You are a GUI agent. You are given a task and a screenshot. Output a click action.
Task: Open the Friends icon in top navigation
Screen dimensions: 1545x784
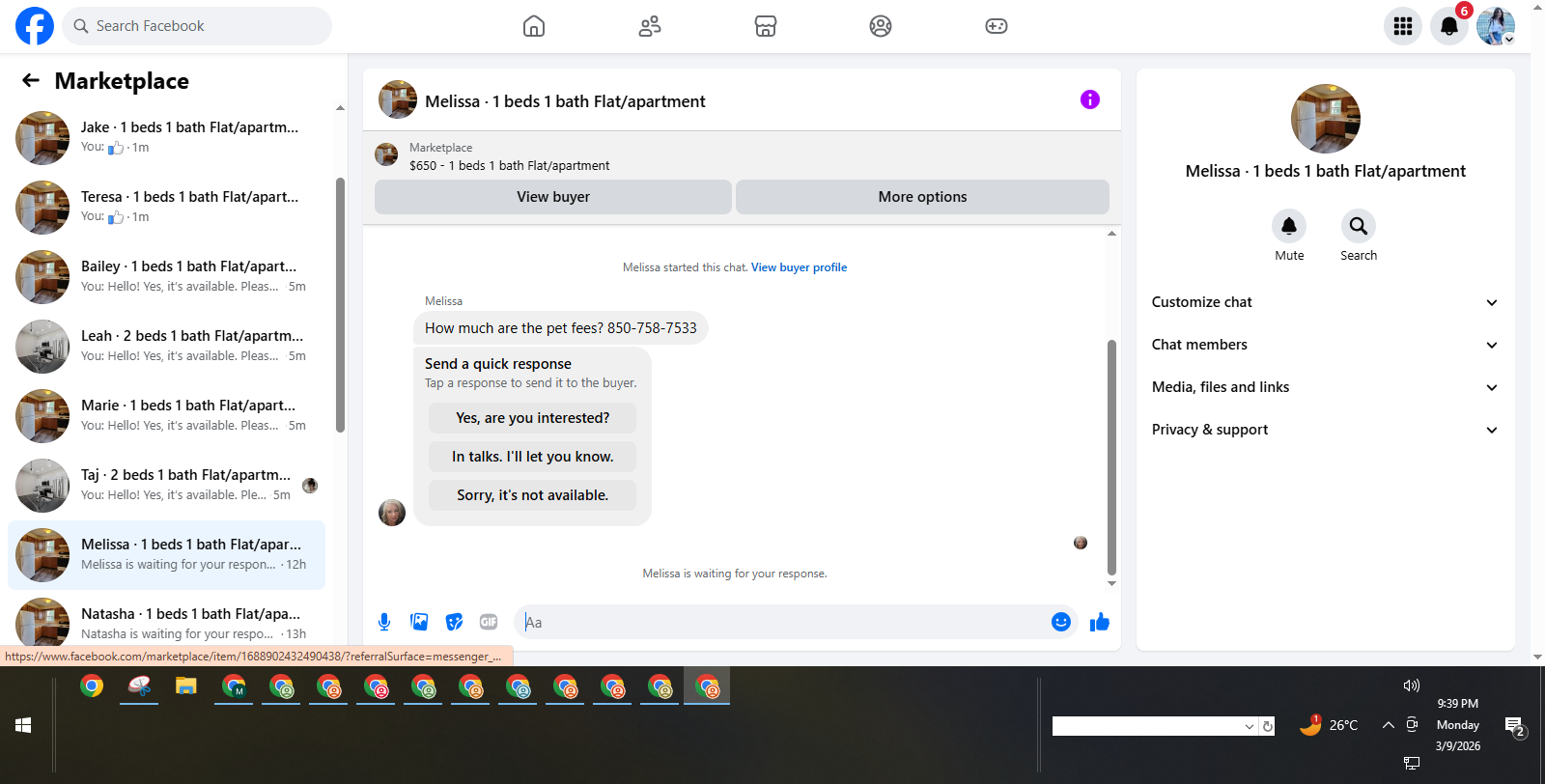[x=650, y=26]
